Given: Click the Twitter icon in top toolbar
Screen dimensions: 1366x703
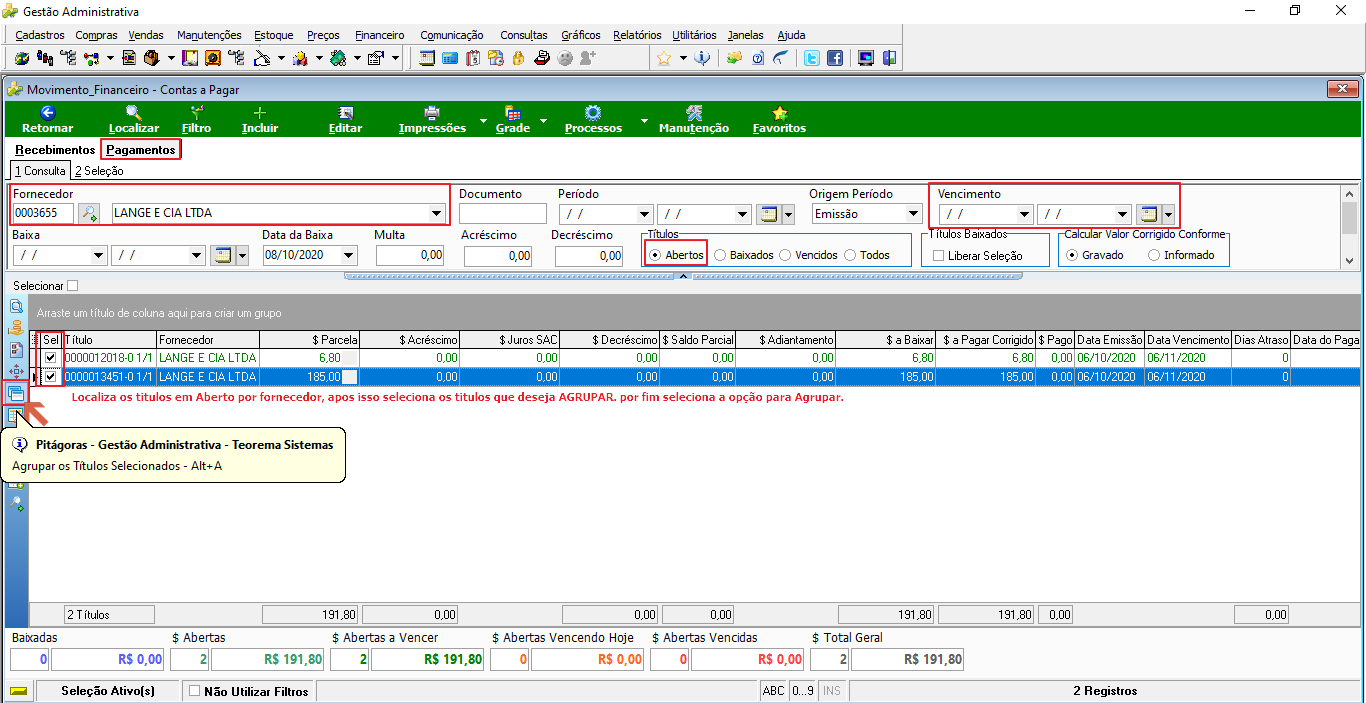Looking at the screenshot, I should 812,58.
